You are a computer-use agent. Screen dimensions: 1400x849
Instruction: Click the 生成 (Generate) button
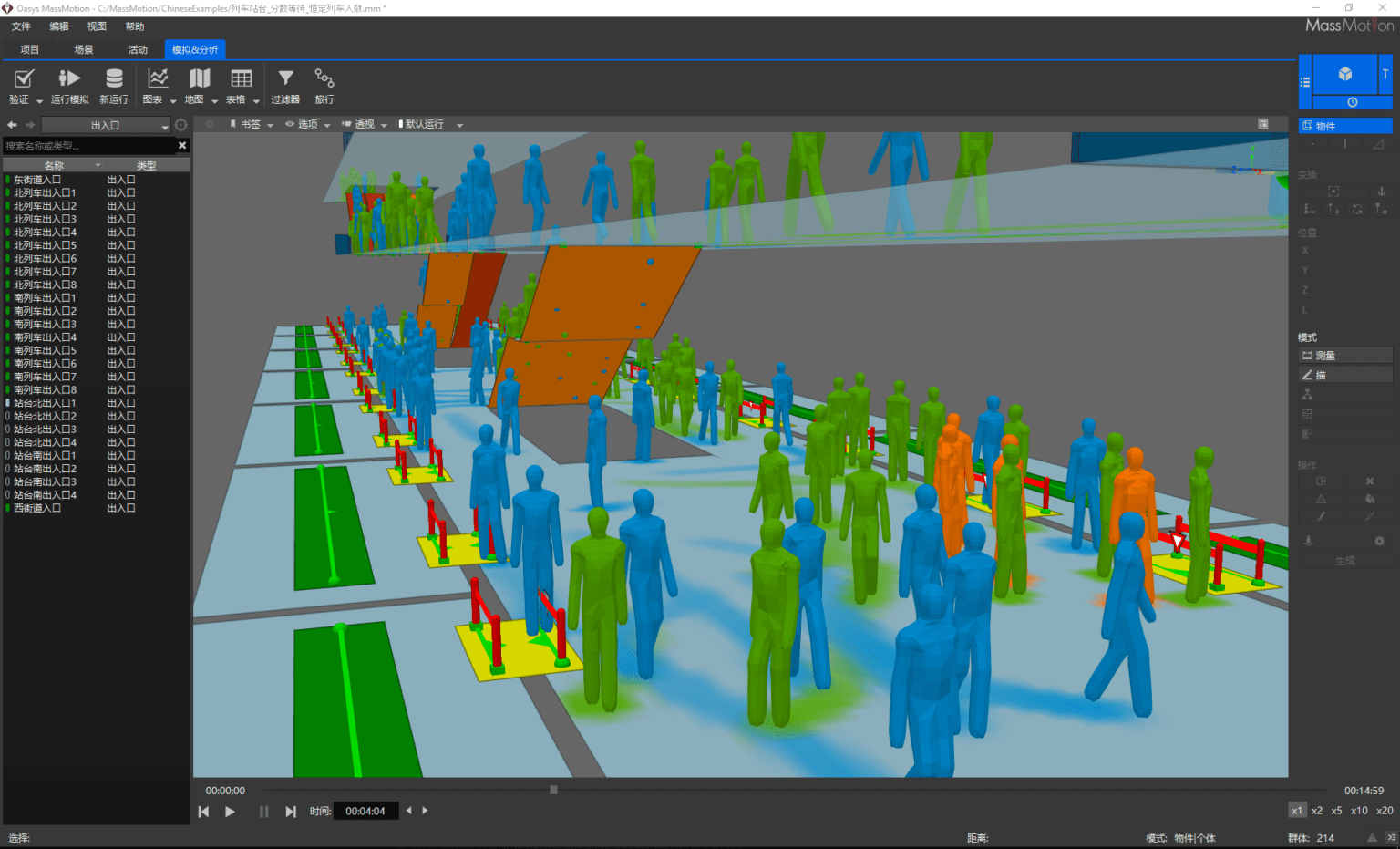point(1344,559)
